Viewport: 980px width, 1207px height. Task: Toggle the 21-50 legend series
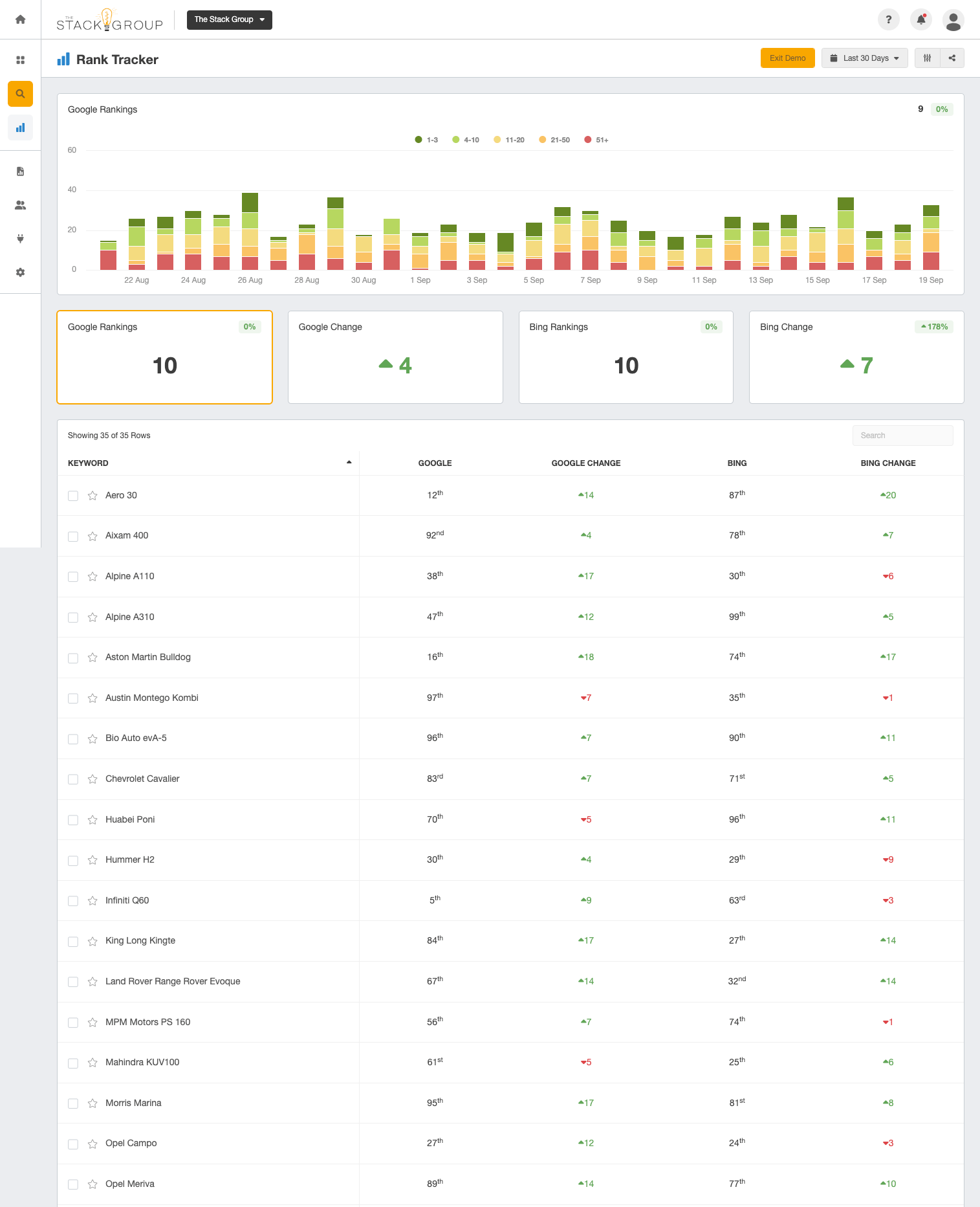click(554, 140)
